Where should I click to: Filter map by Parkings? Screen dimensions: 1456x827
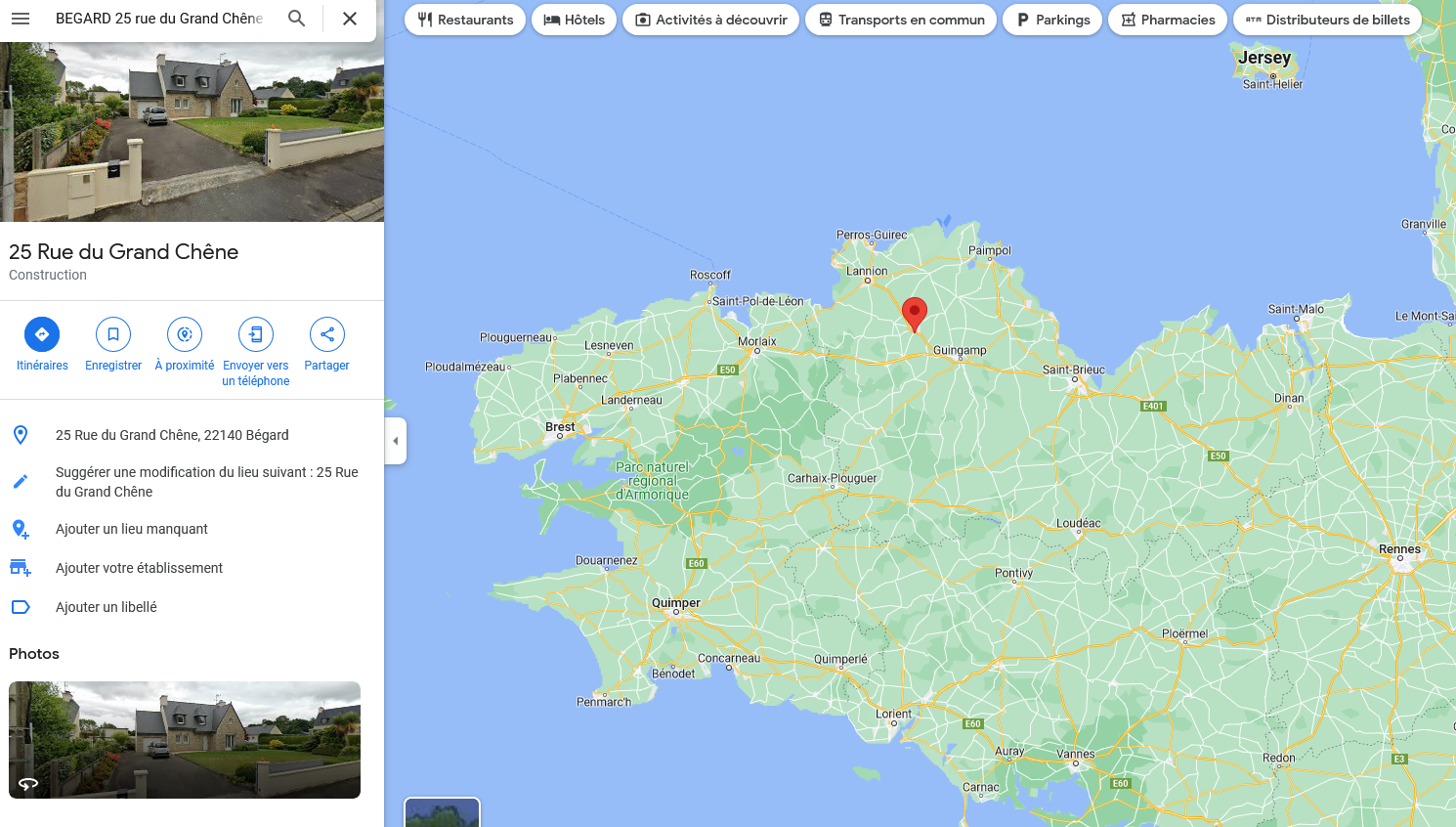[x=1052, y=20]
